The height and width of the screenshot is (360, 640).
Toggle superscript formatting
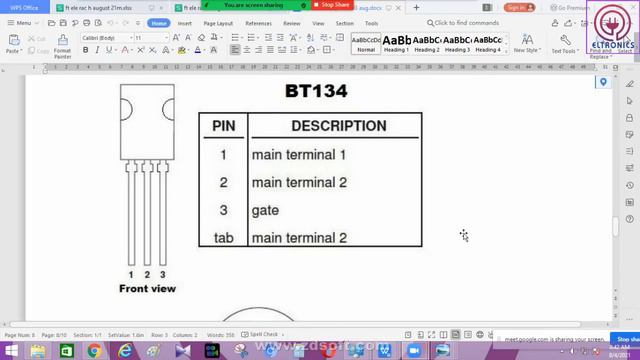[140, 50]
